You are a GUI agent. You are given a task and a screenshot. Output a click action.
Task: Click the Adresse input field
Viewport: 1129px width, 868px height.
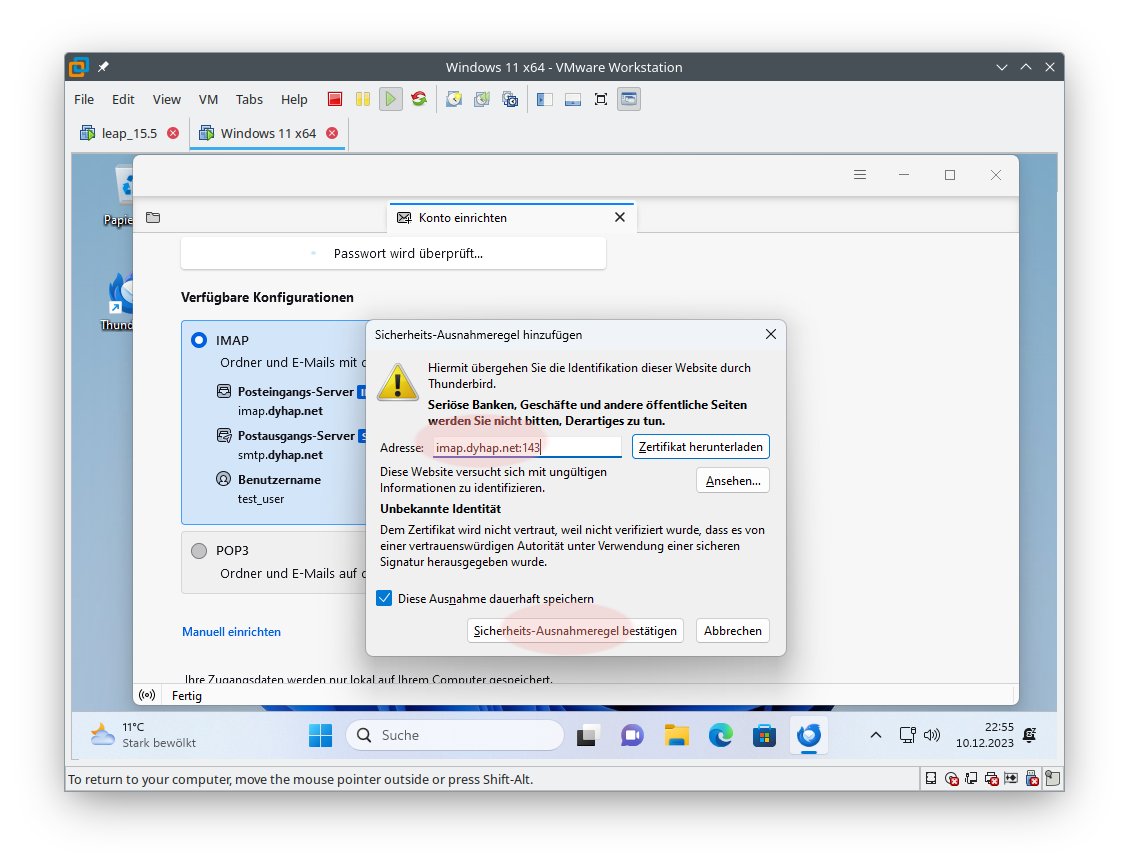526,447
